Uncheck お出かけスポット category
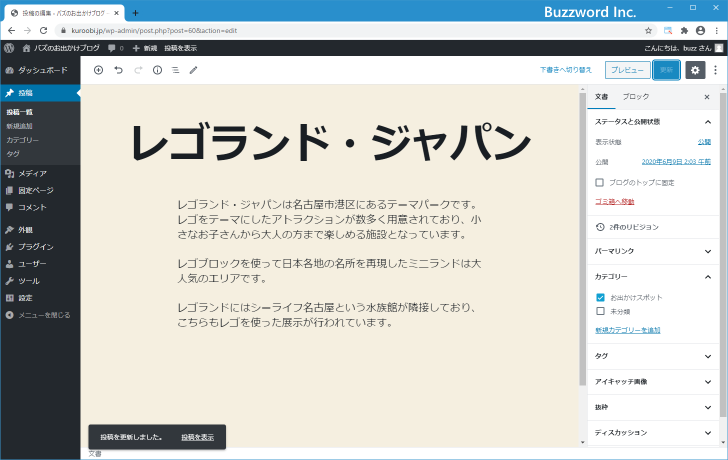This screenshot has height=460, width=728. (x=600, y=298)
